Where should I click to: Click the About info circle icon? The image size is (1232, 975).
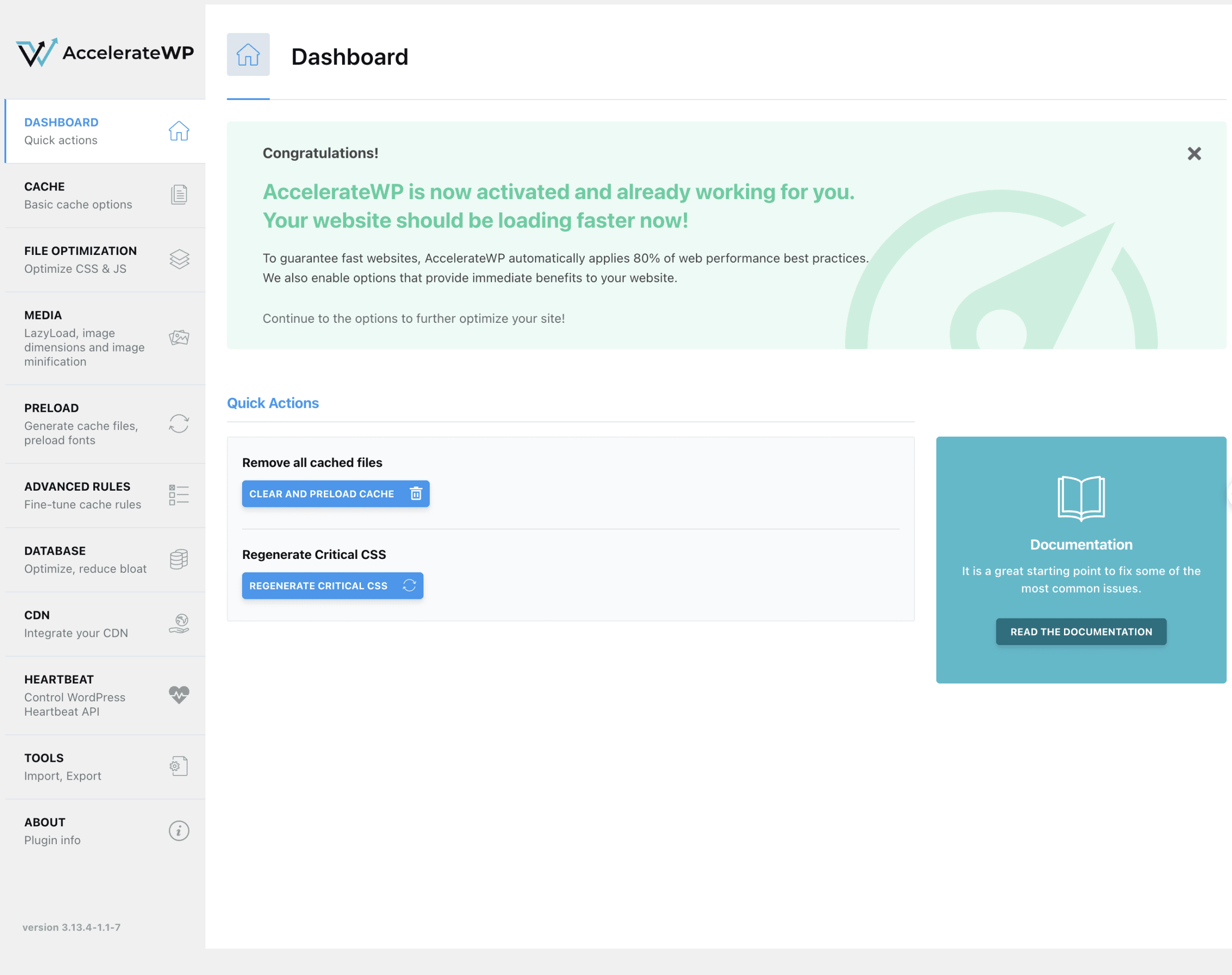[179, 831]
